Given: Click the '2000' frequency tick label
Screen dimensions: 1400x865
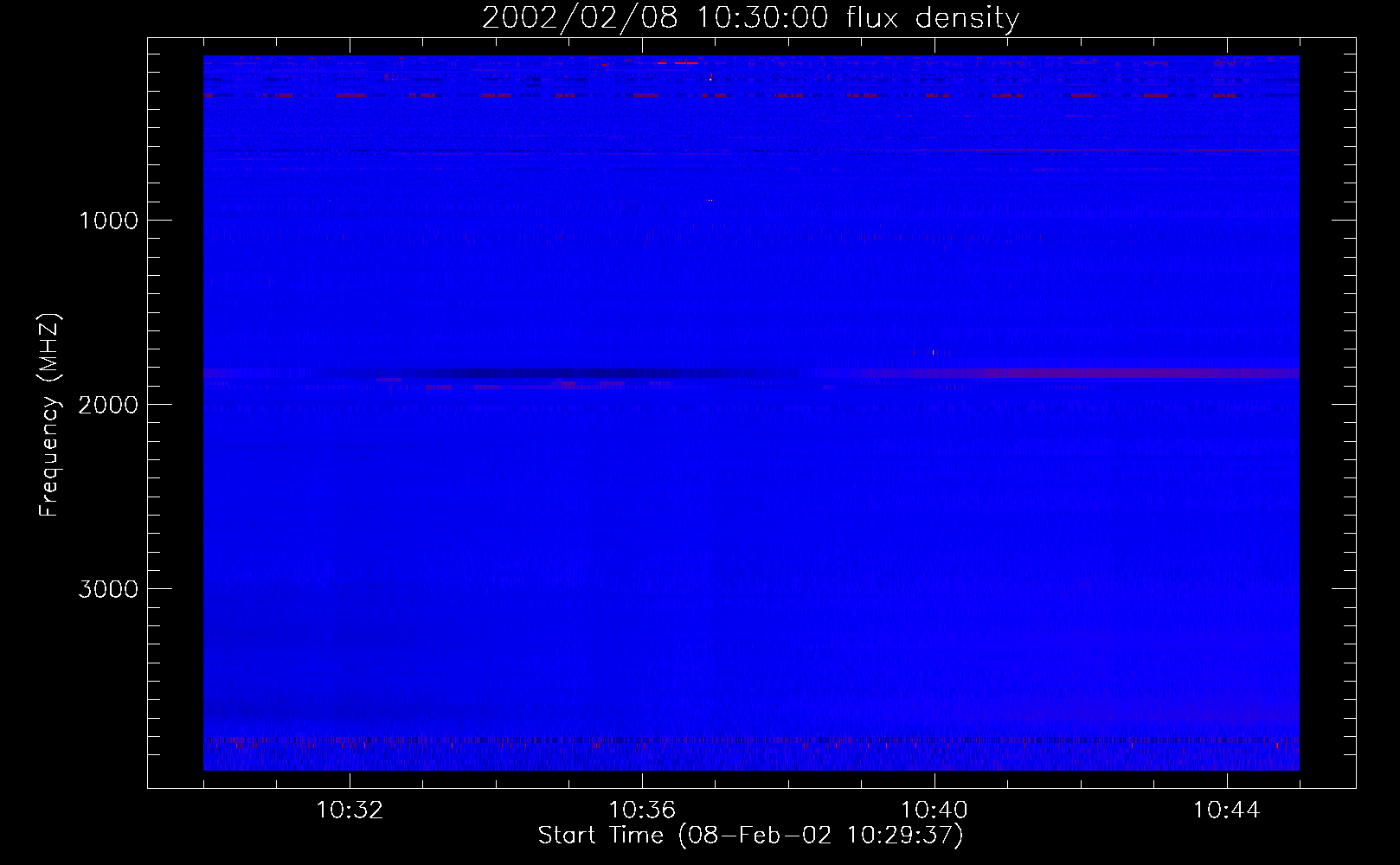Looking at the screenshot, I should point(108,405).
